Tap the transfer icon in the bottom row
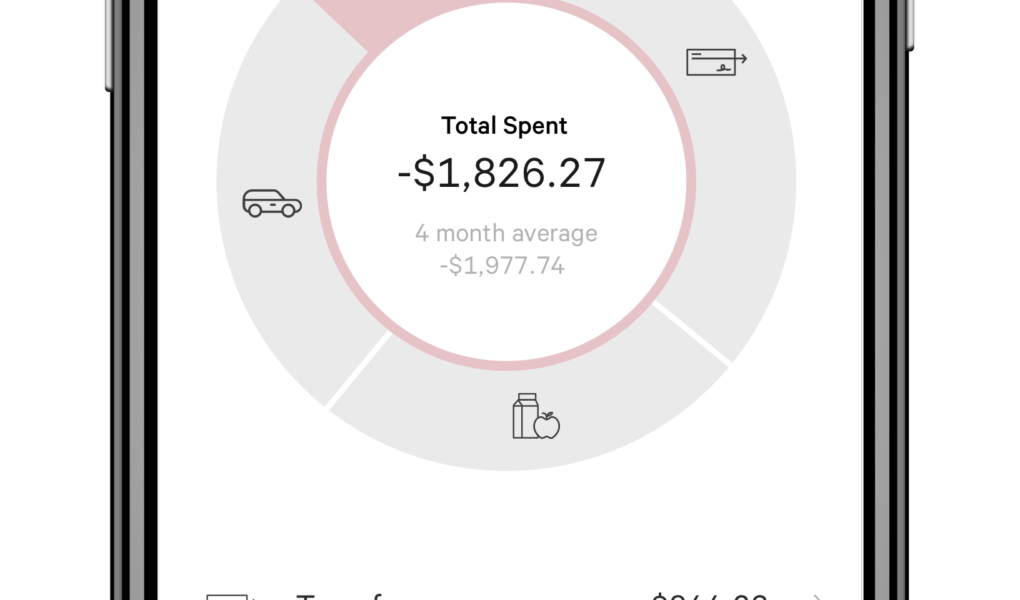 point(228,596)
